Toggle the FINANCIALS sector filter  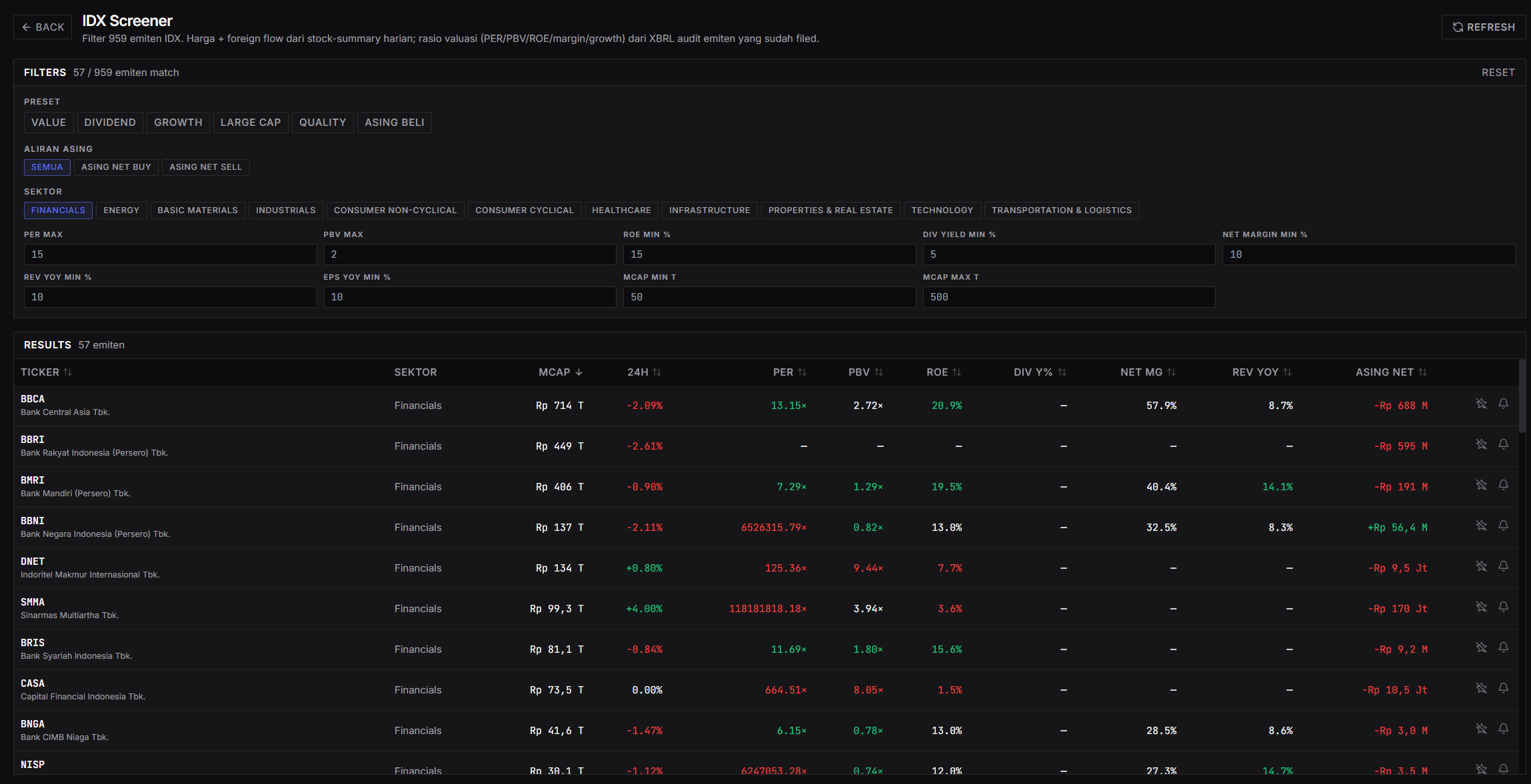pos(58,210)
